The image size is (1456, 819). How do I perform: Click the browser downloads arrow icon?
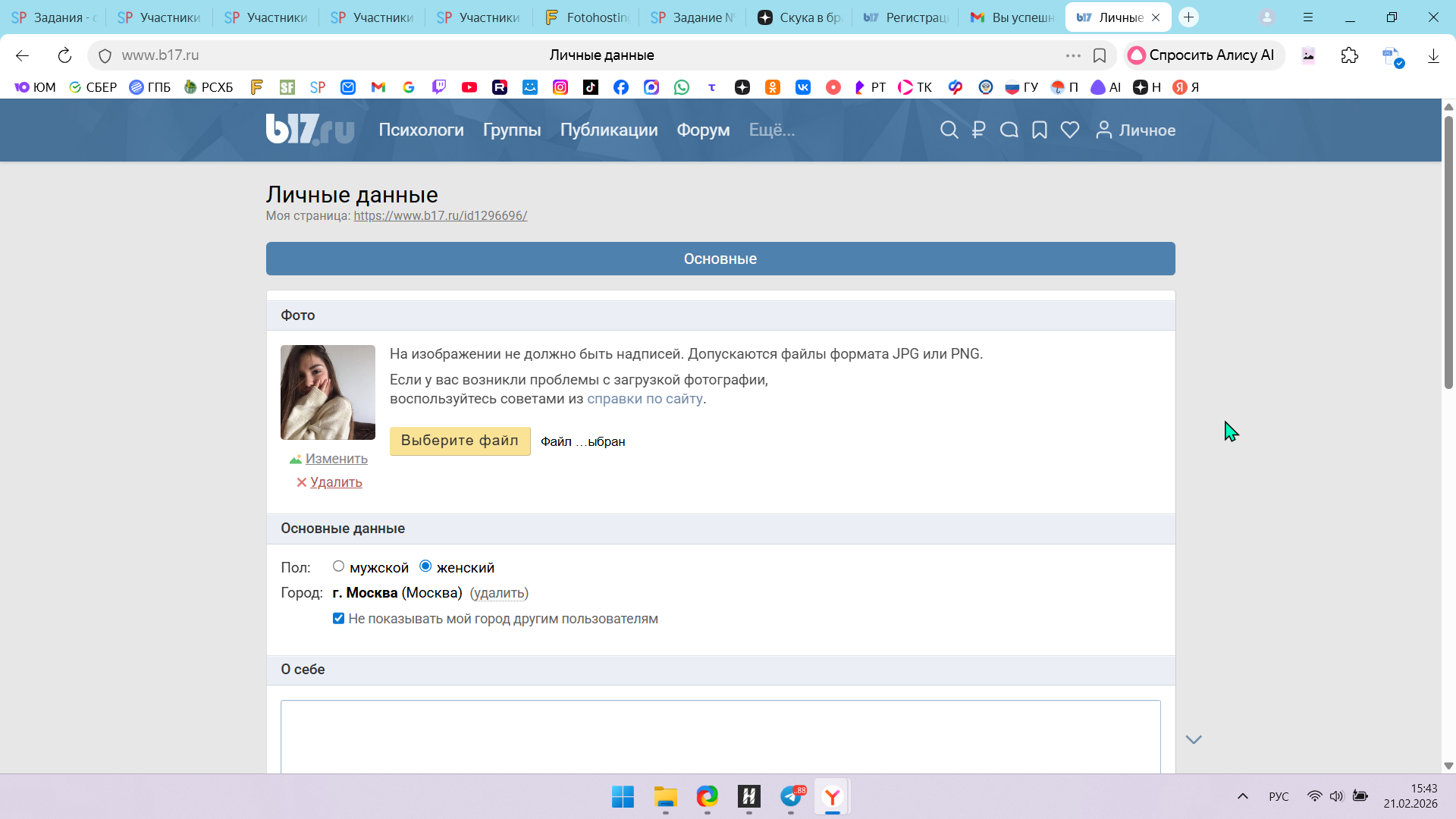click(1433, 55)
